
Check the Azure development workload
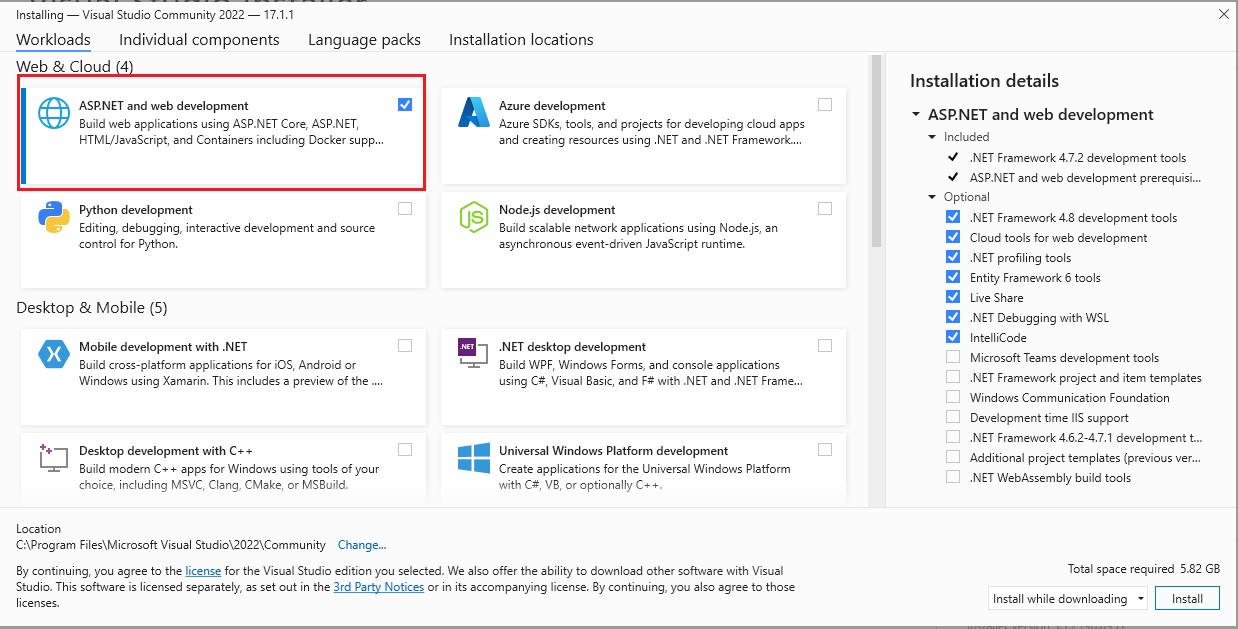pyautogui.click(x=825, y=104)
